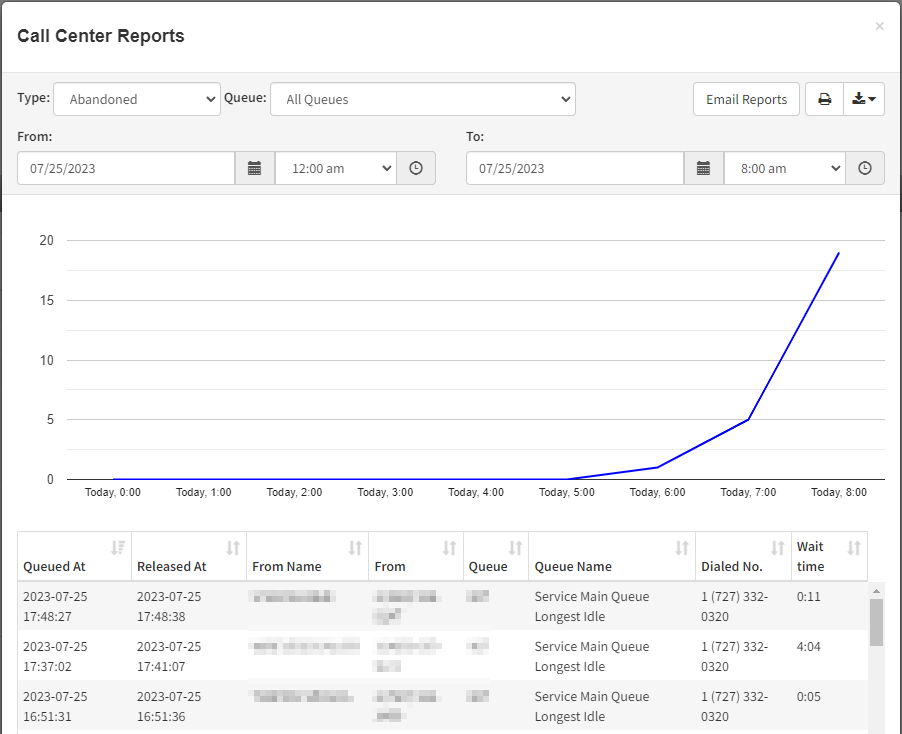Expand the Queue dropdown showing All Queues
The image size is (902, 734).
pyautogui.click(x=423, y=99)
